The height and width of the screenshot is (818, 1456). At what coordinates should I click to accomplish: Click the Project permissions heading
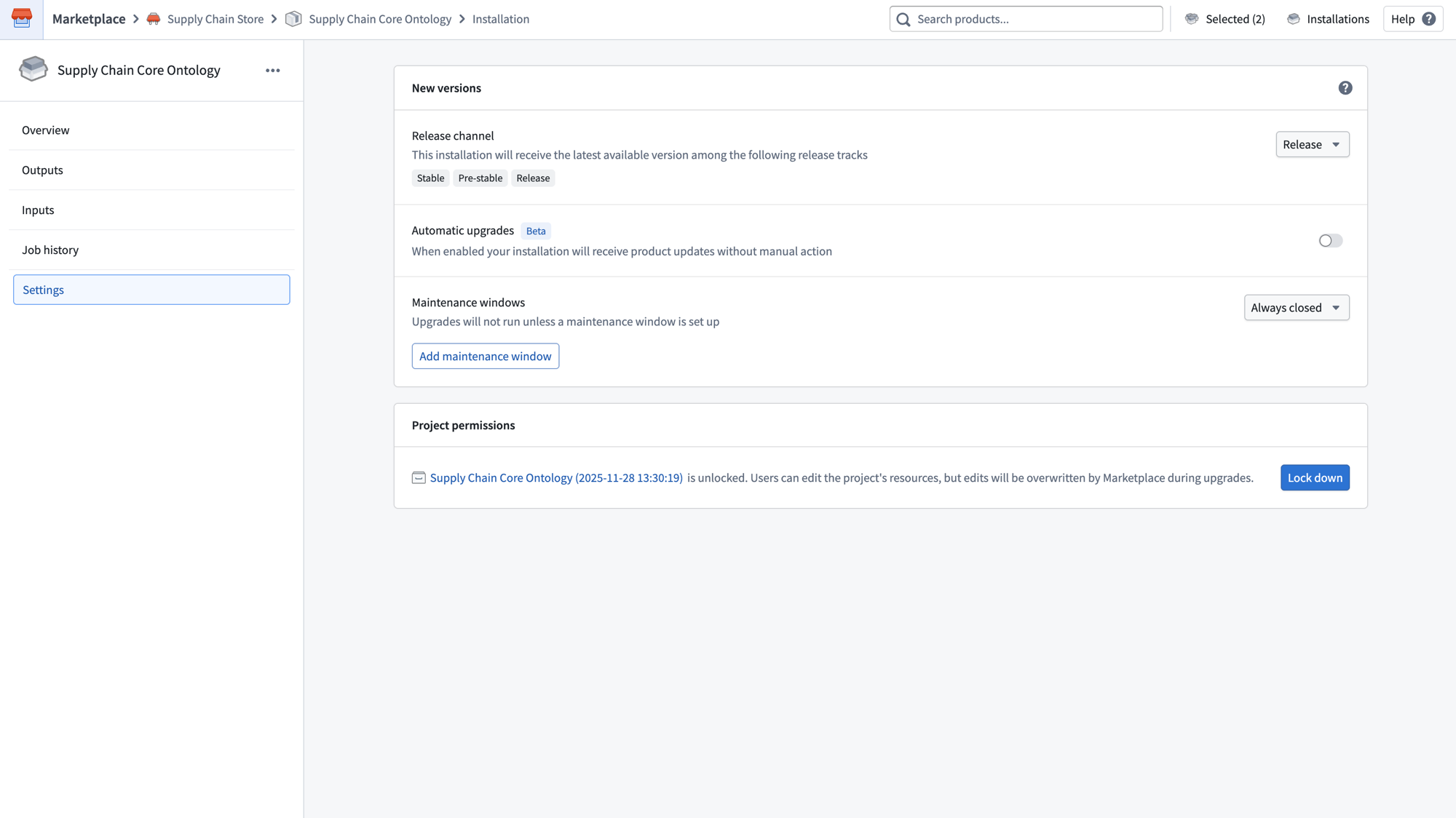(463, 426)
